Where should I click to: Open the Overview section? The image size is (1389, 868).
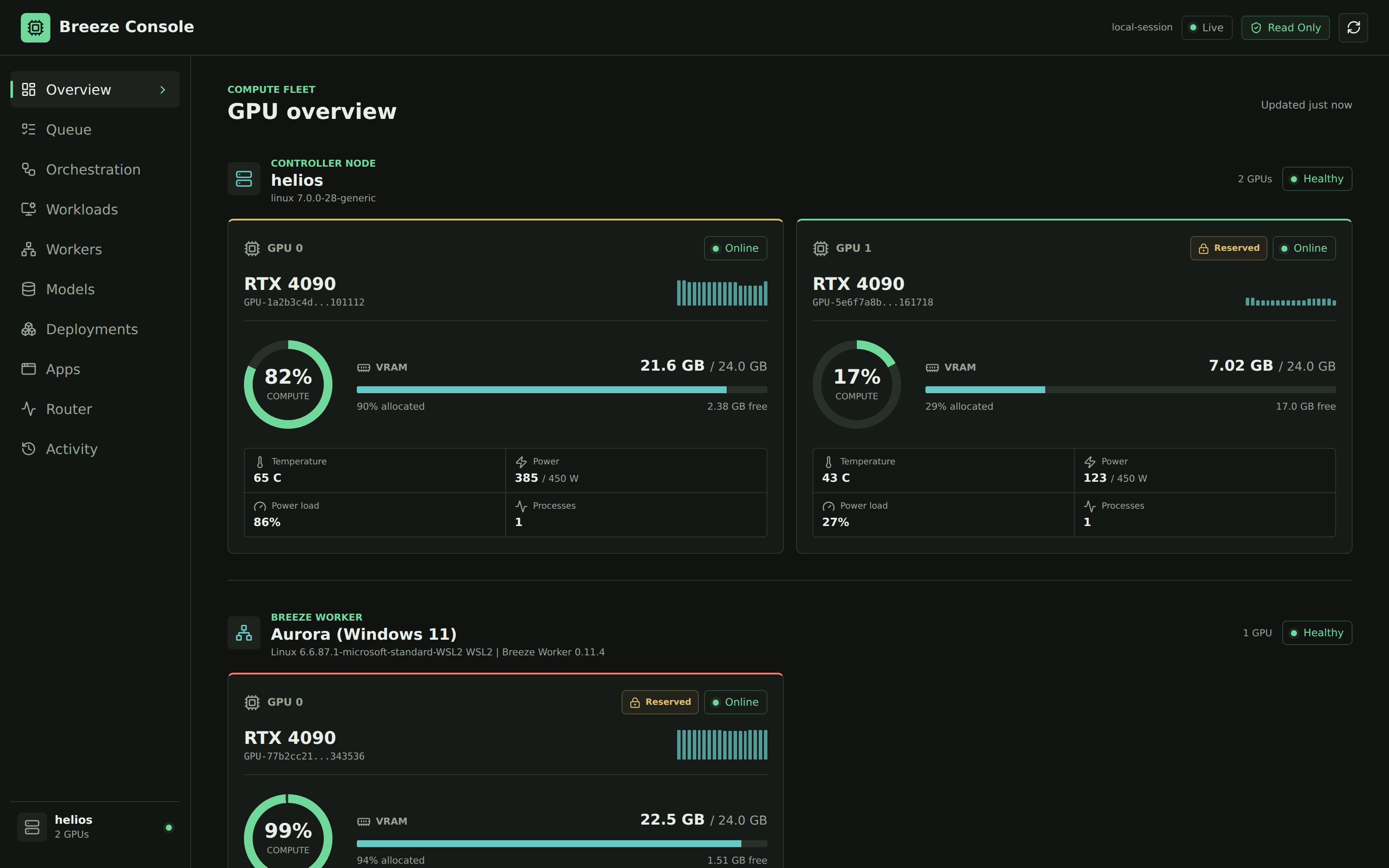[95, 89]
